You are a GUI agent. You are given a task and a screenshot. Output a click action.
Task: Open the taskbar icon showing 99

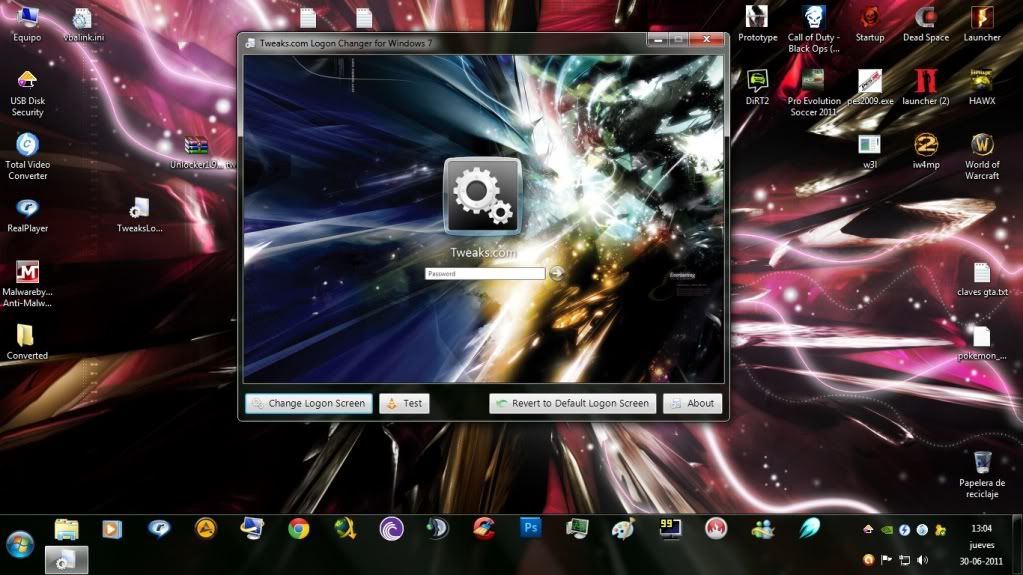point(670,529)
